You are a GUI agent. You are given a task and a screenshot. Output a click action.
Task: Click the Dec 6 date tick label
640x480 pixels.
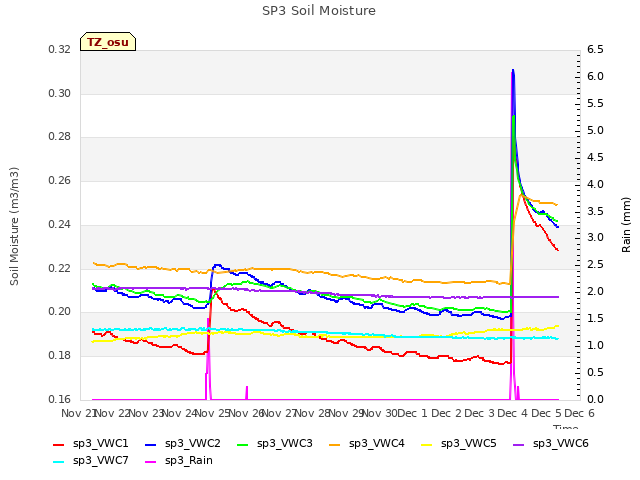coord(580,413)
